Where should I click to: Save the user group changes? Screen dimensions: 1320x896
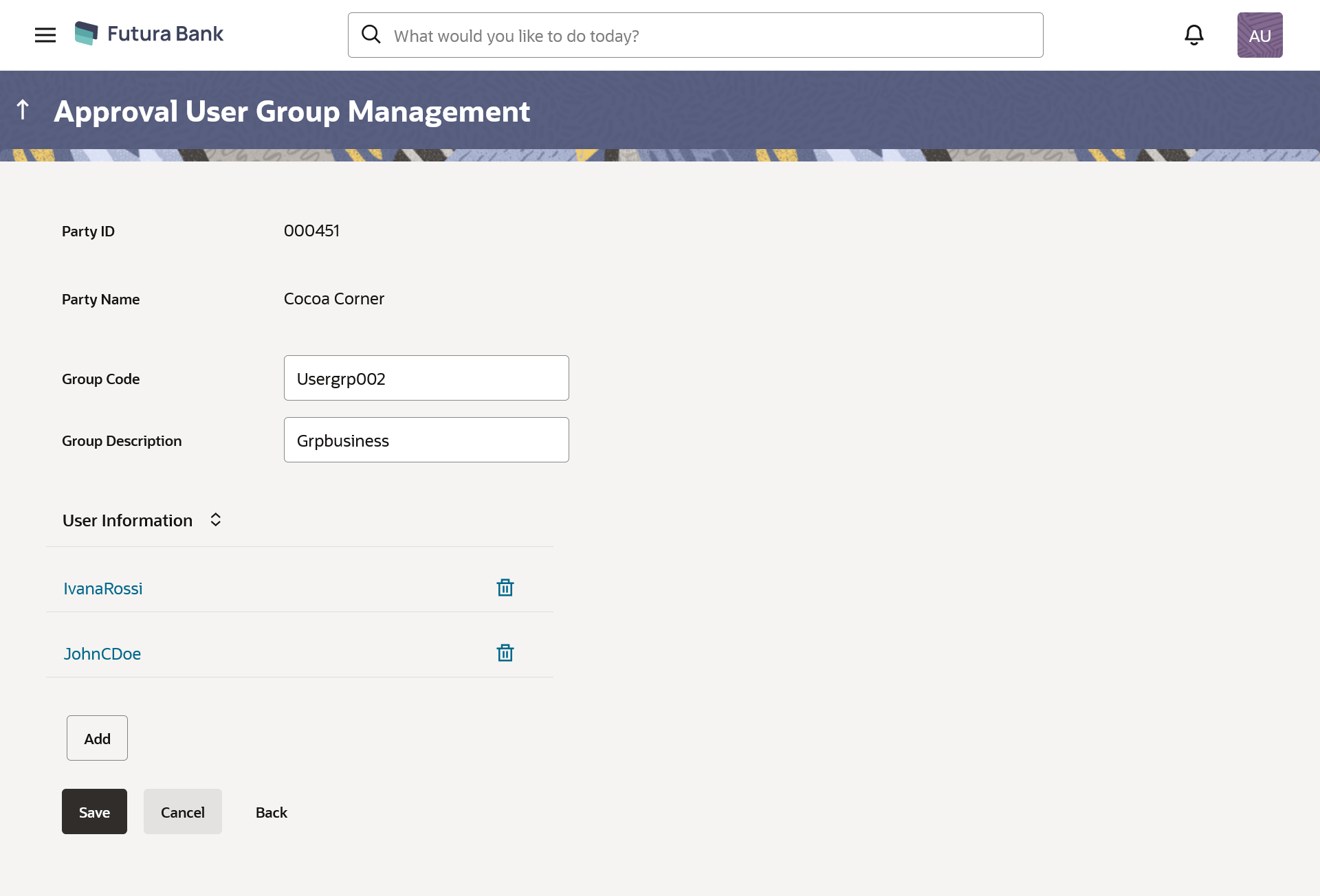click(94, 812)
